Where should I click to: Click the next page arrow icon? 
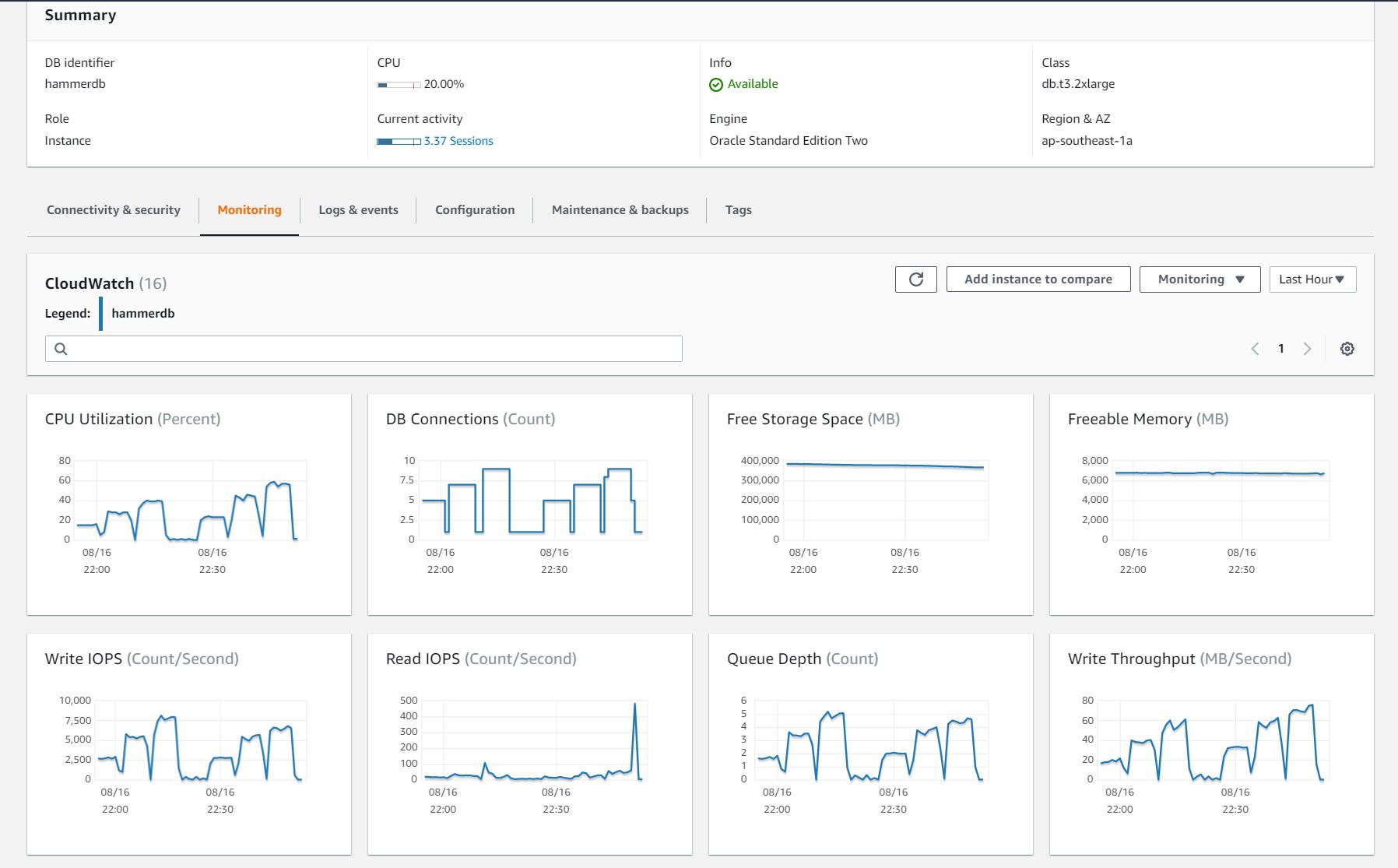1307,349
